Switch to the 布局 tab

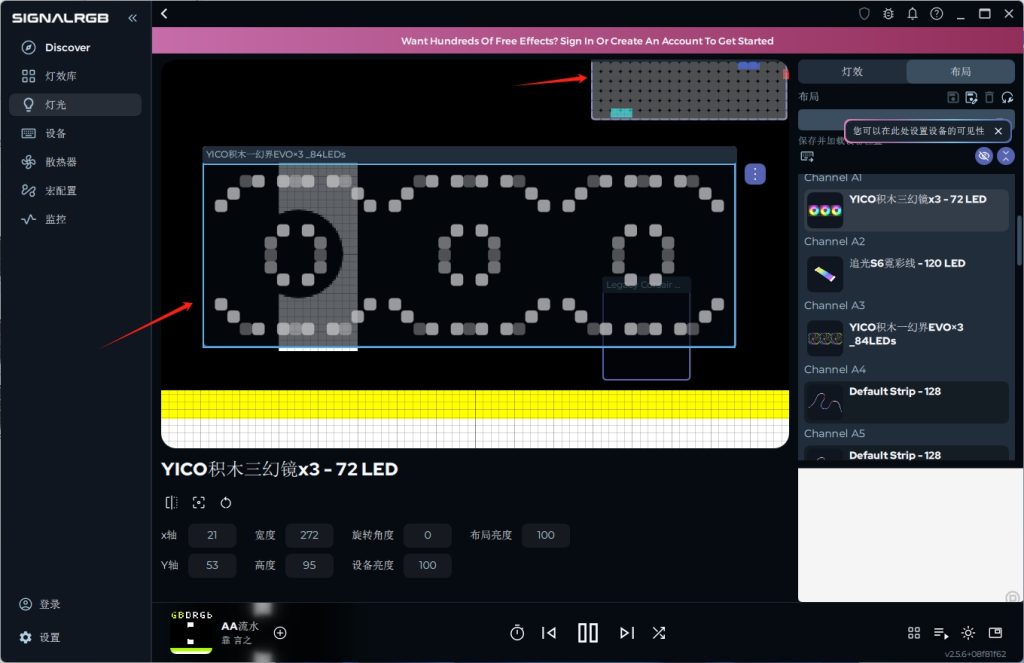tap(961, 72)
